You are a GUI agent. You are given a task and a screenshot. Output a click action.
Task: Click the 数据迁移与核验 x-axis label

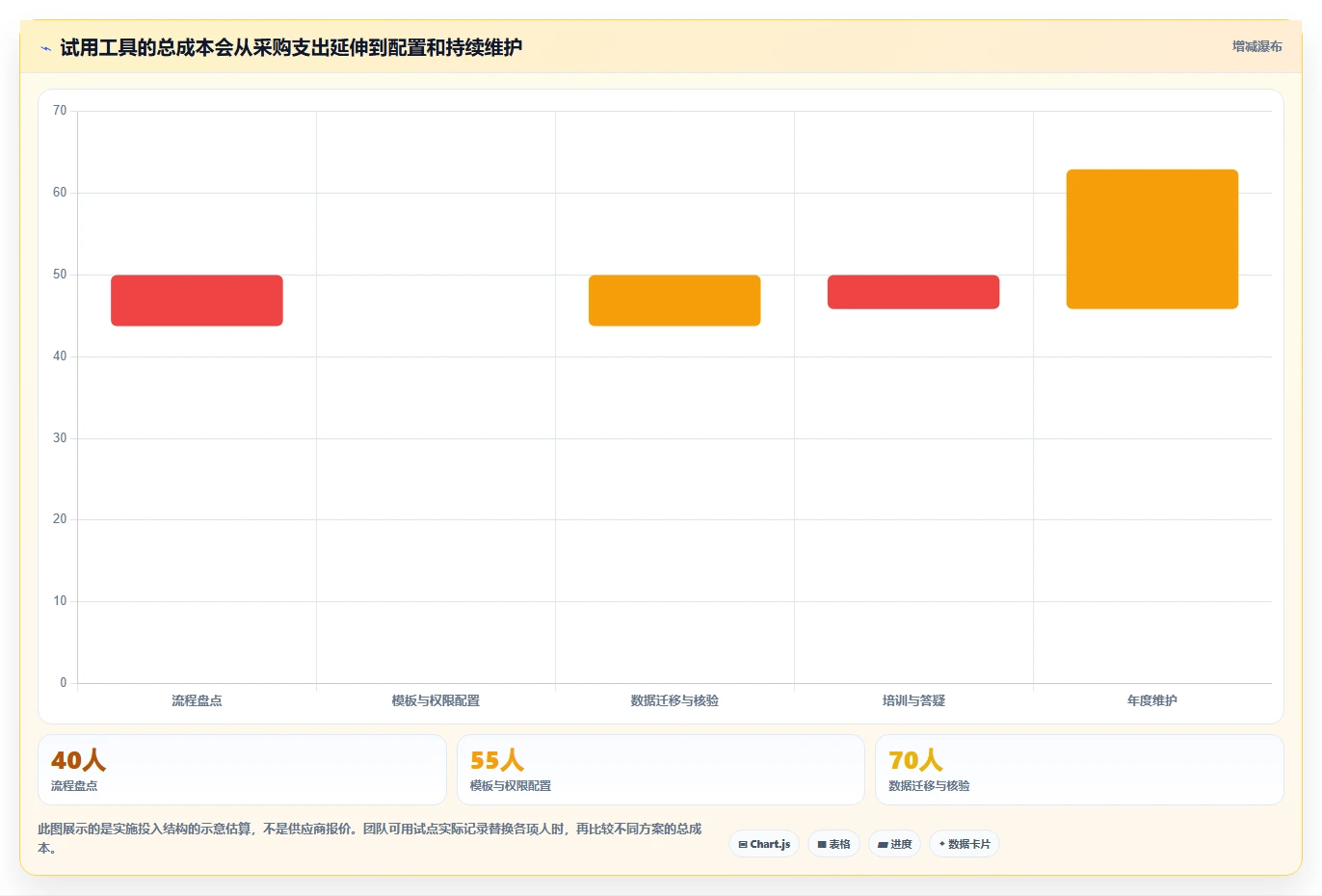[x=674, y=700]
